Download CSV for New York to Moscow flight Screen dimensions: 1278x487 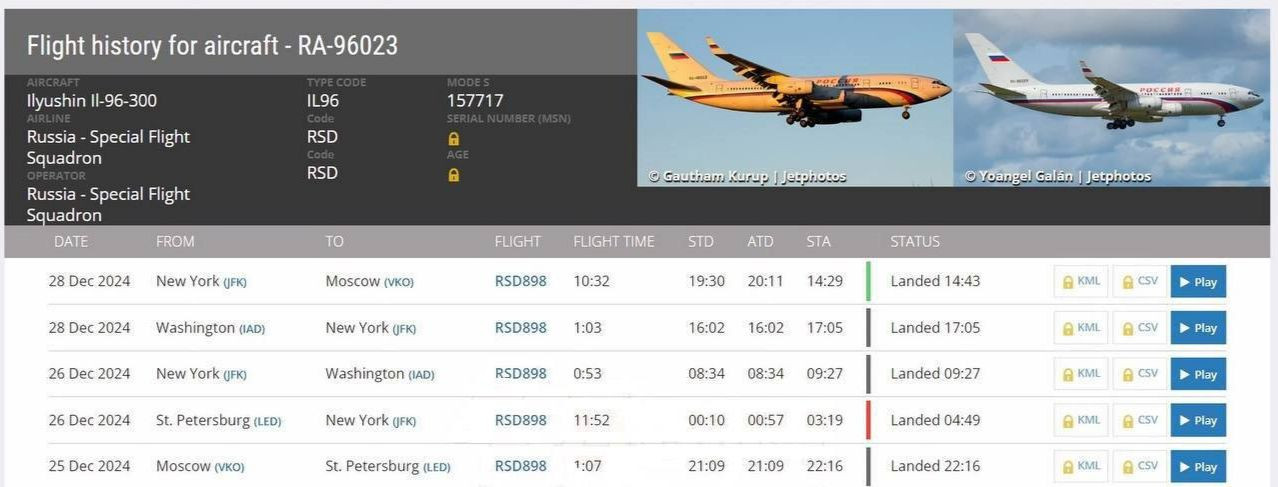click(x=1140, y=282)
